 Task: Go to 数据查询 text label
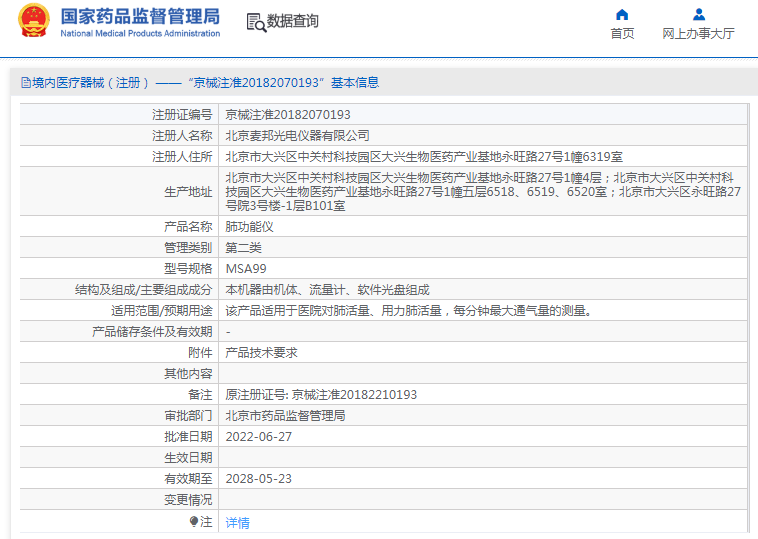pos(293,21)
